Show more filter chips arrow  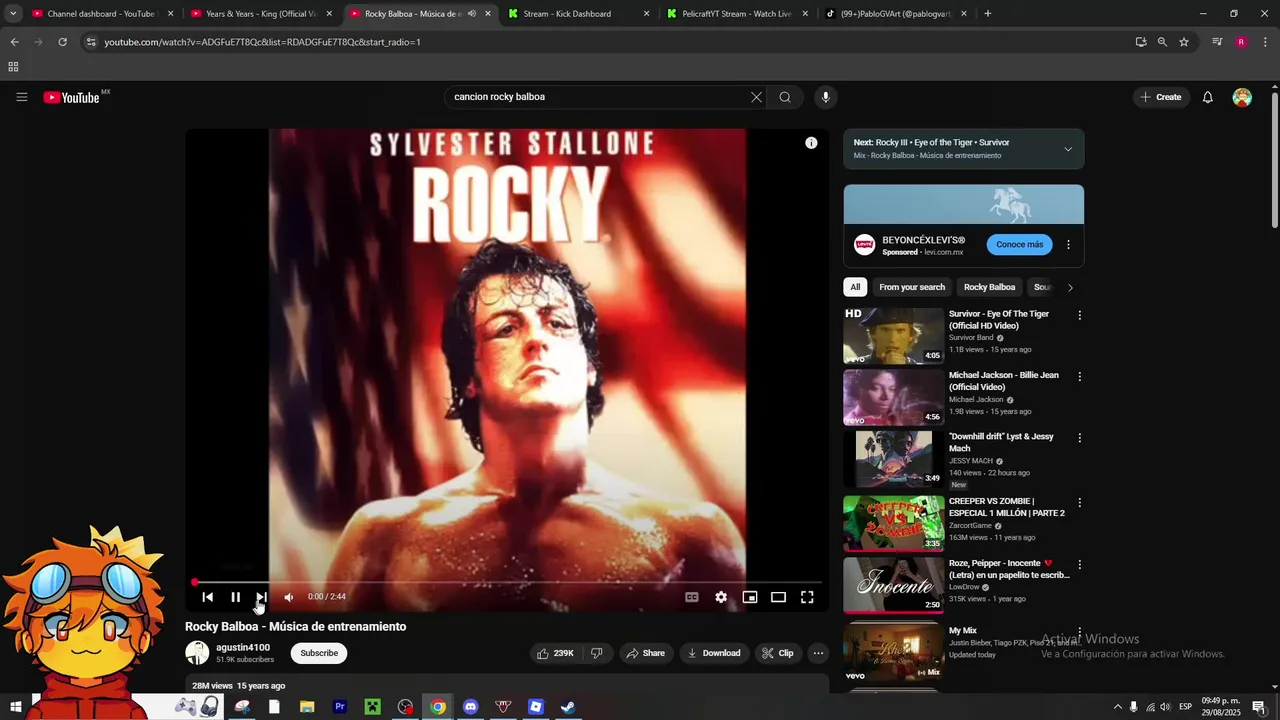(x=1070, y=287)
